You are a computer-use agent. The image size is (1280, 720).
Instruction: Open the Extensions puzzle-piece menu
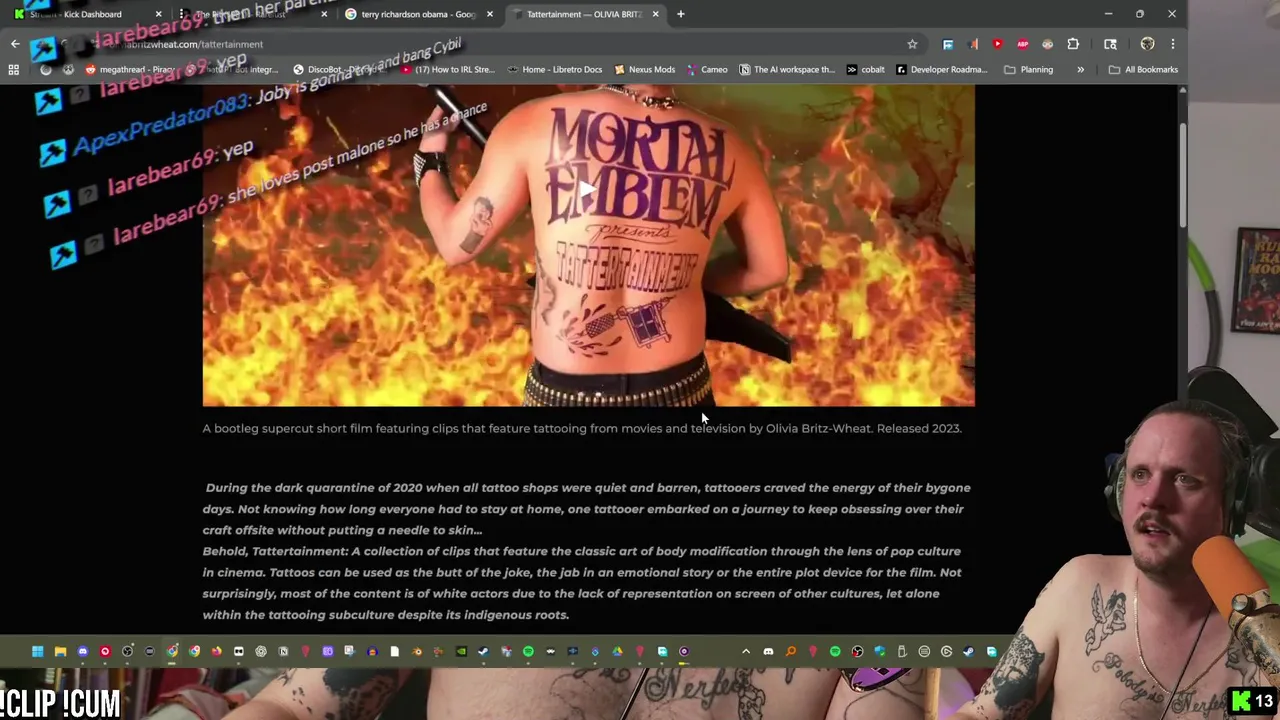point(1073,44)
